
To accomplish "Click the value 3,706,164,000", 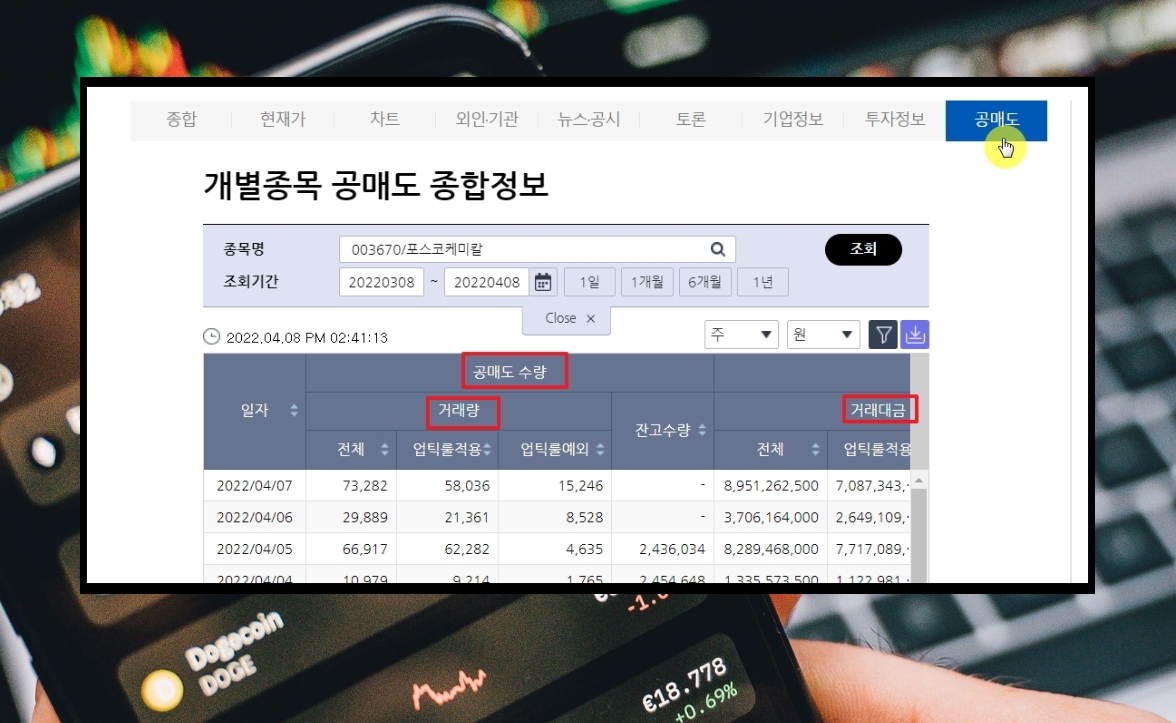I will (x=771, y=518).
